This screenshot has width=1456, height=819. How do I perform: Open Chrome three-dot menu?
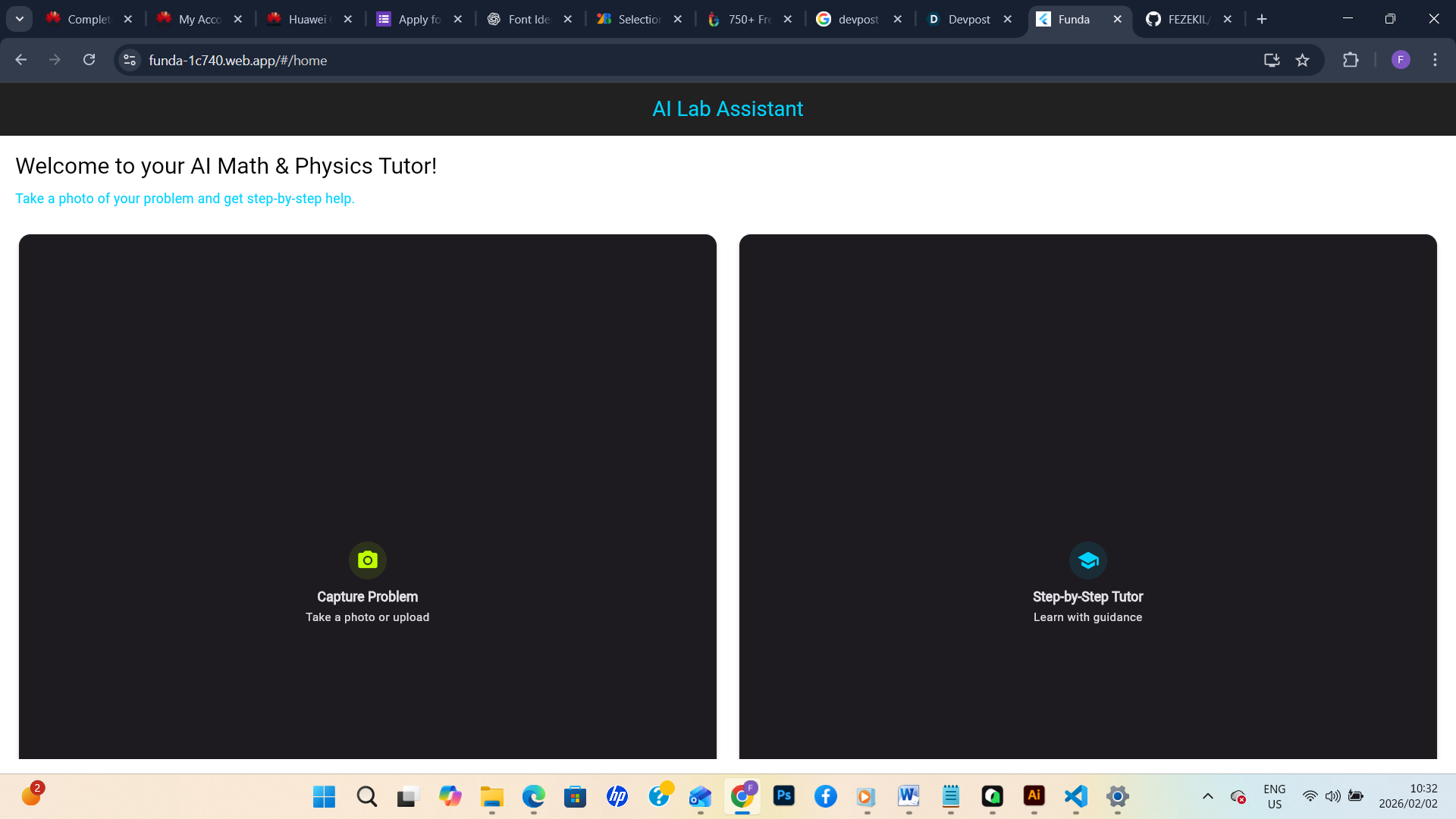1435,61
